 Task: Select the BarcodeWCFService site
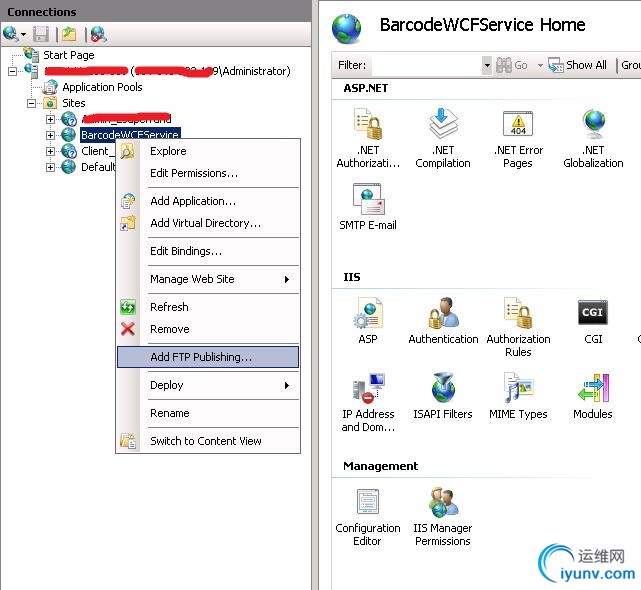130,135
